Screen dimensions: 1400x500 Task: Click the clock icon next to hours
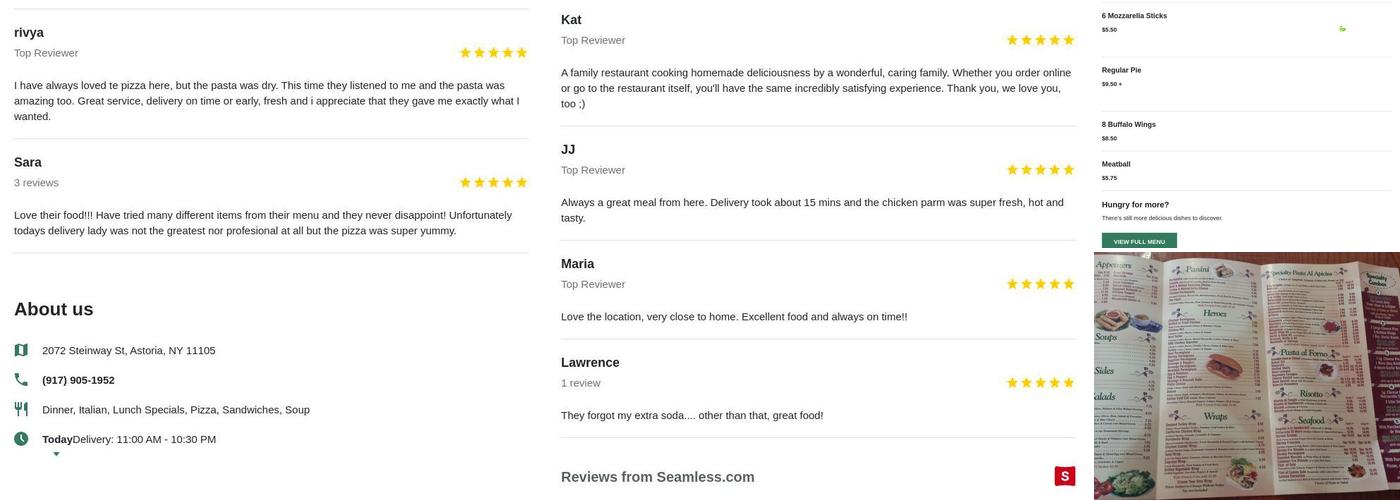point(21,439)
